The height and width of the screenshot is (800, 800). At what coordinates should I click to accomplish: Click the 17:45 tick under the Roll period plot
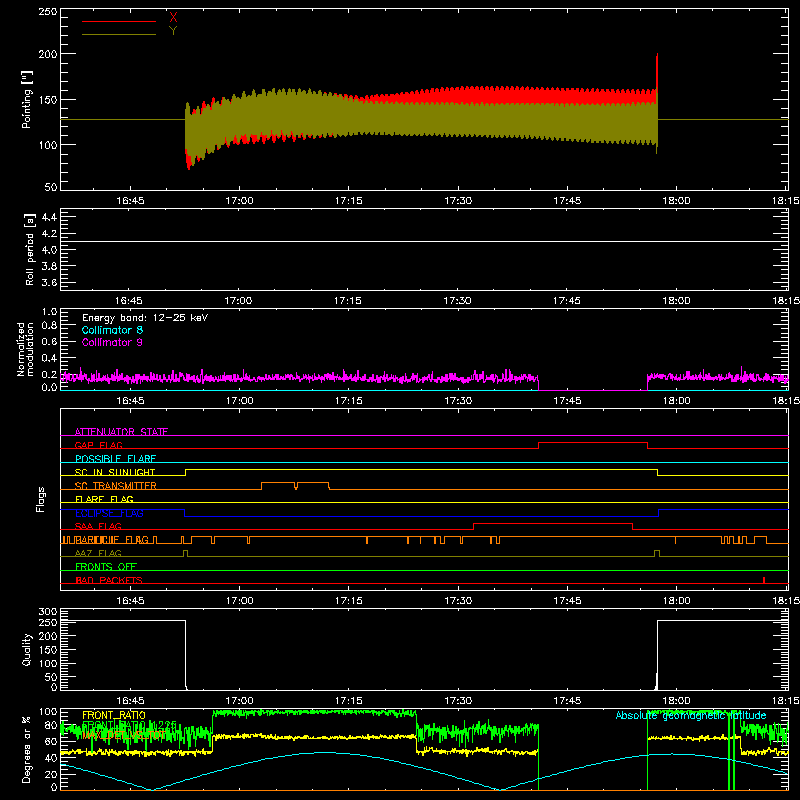(x=567, y=301)
